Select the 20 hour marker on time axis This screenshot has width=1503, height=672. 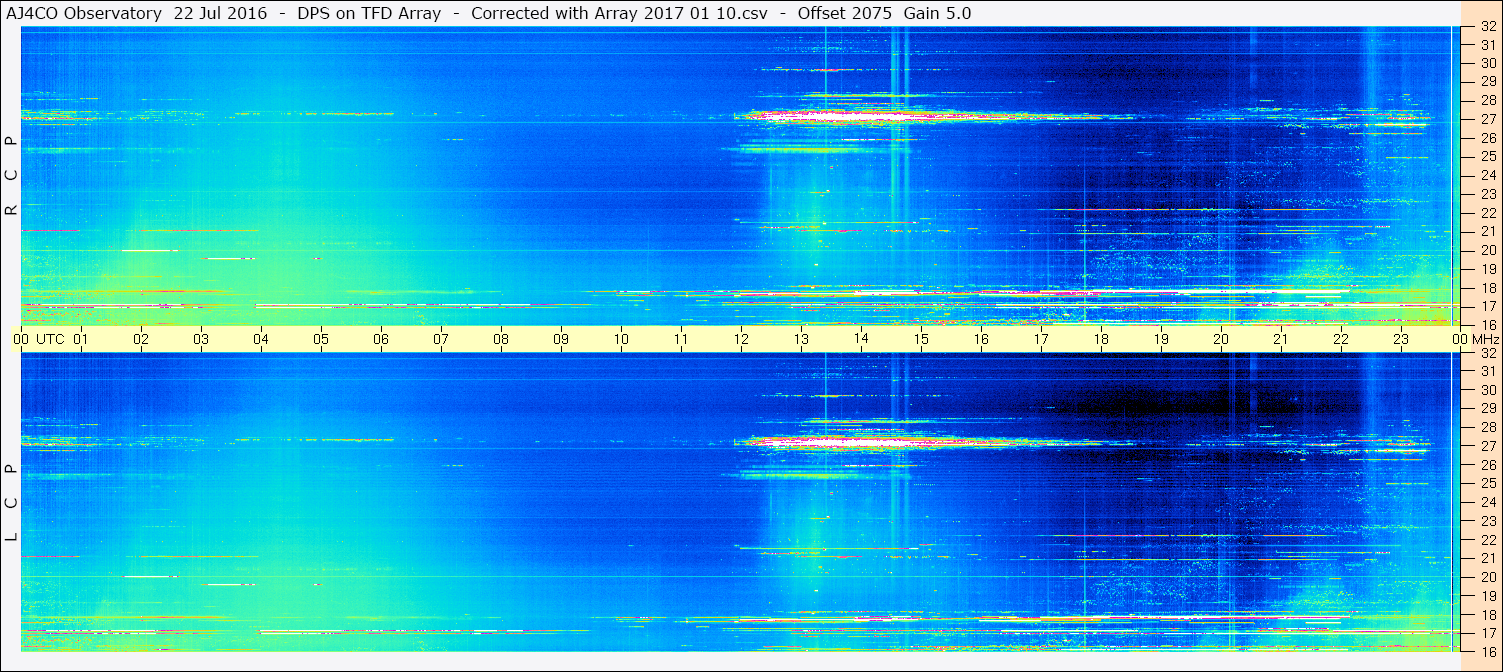point(1221,339)
